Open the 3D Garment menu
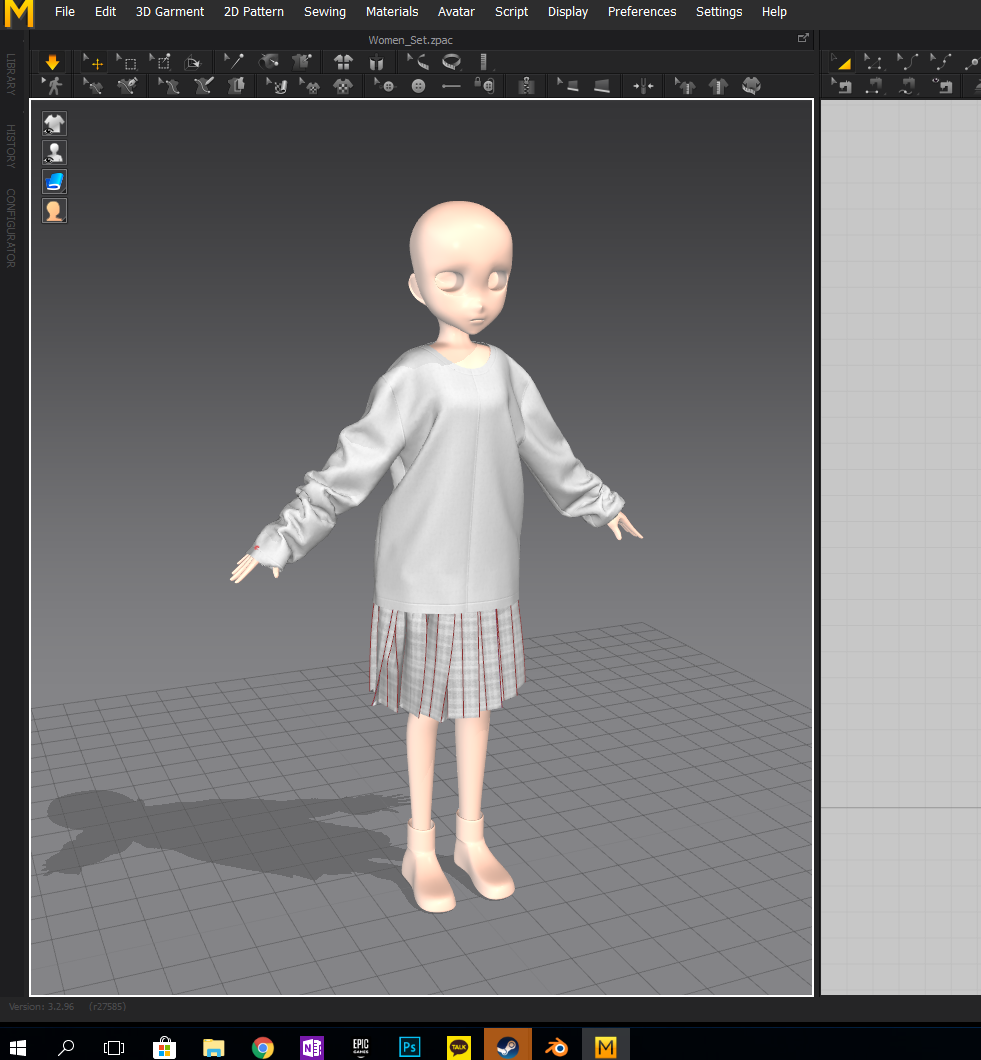This screenshot has height=1060, width=981. point(170,12)
